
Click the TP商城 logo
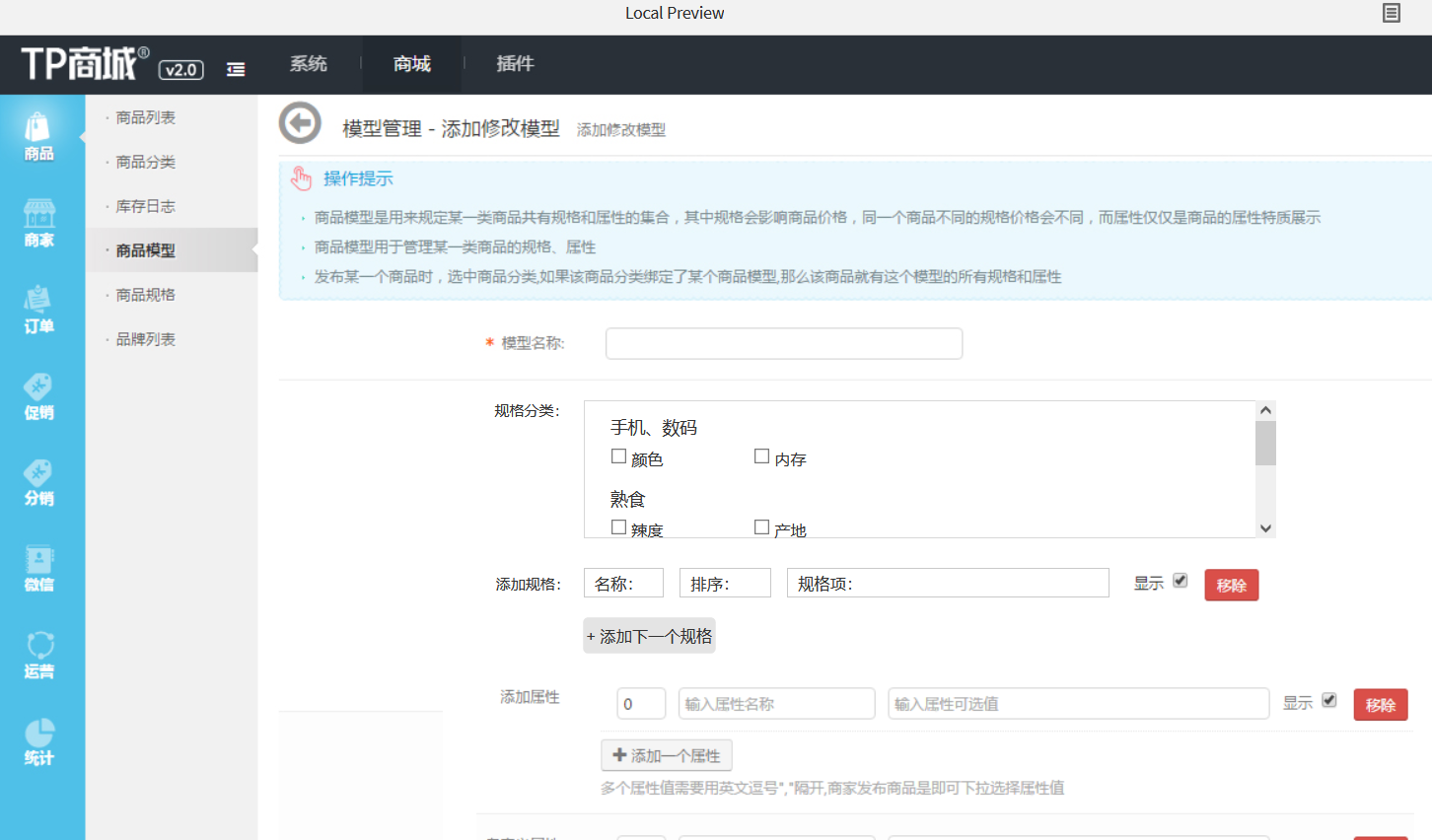[x=85, y=64]
